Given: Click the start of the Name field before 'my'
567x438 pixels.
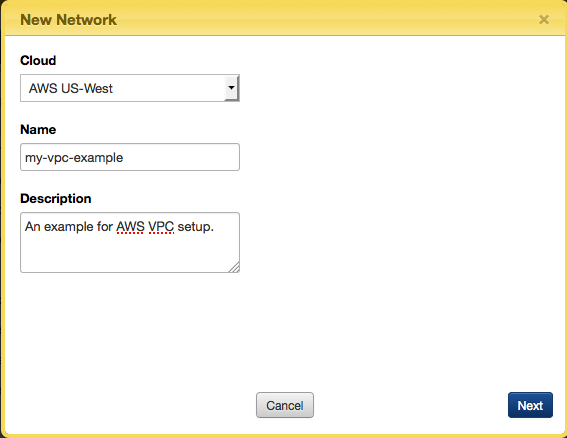Looking at the screenshot, I should pyautogui.click(x=25, y=158).
